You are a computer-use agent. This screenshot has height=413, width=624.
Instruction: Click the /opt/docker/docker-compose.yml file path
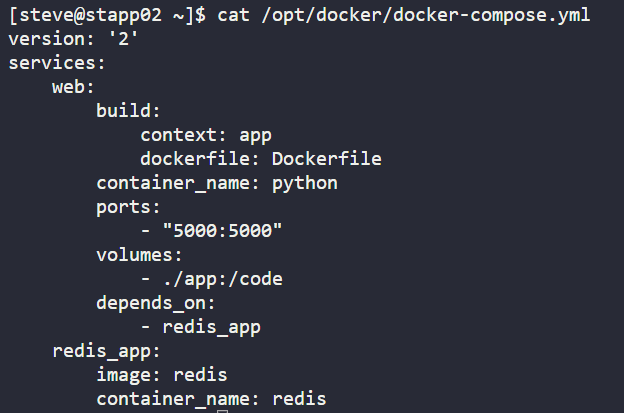426,16
